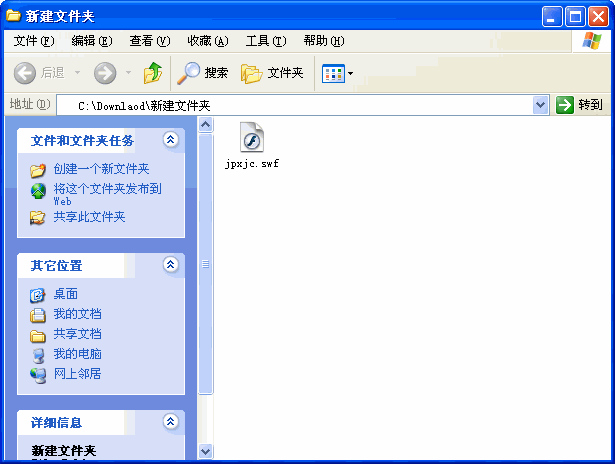Screen dimensions: 615x464
Task: Open the 查看(V) menu
Action: pos(150,41)
